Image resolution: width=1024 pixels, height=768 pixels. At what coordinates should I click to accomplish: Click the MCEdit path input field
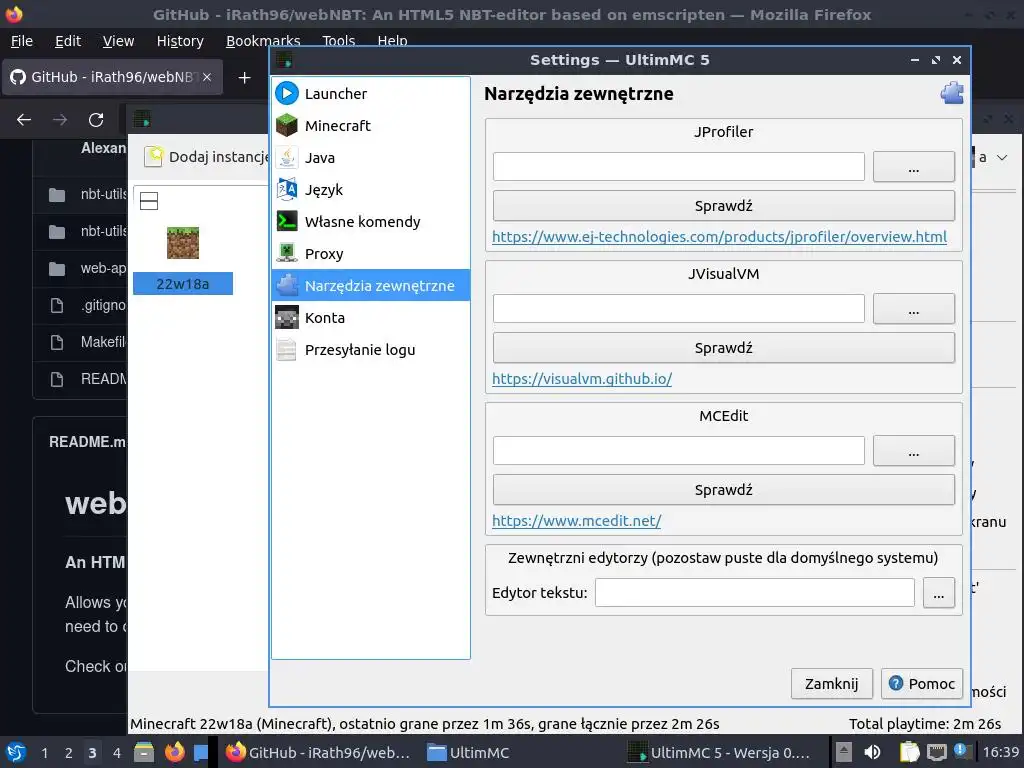[679, 451]
